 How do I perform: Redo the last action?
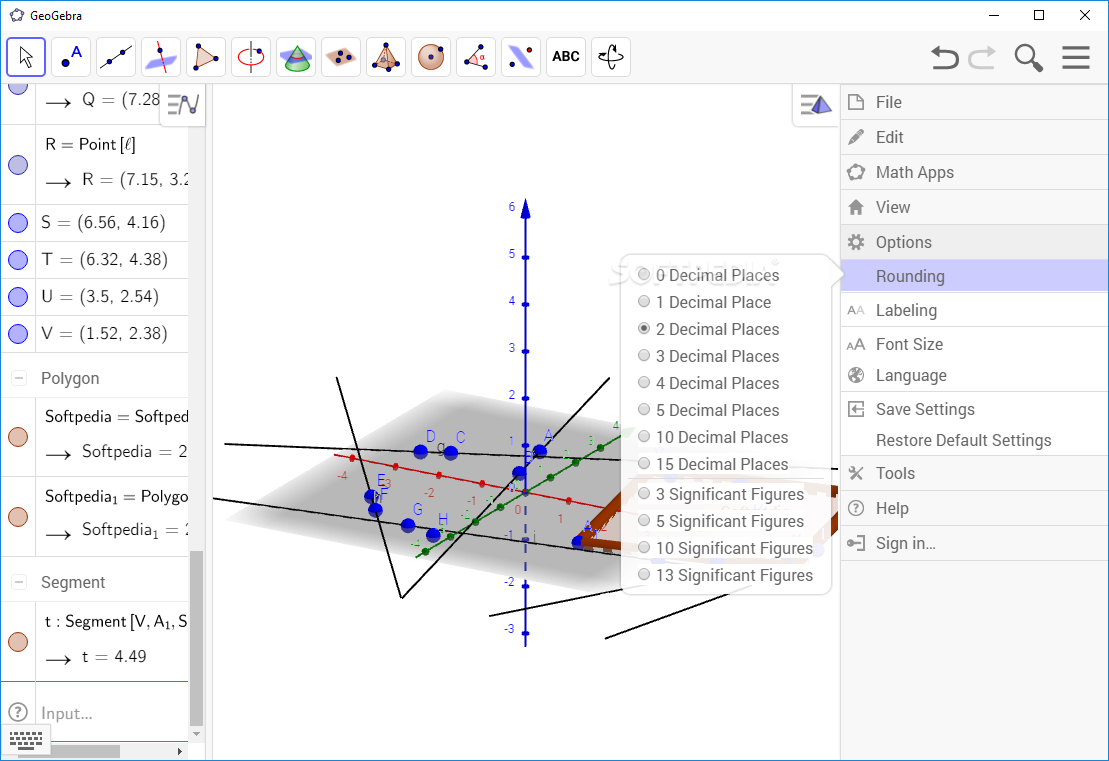coord(982,57)
